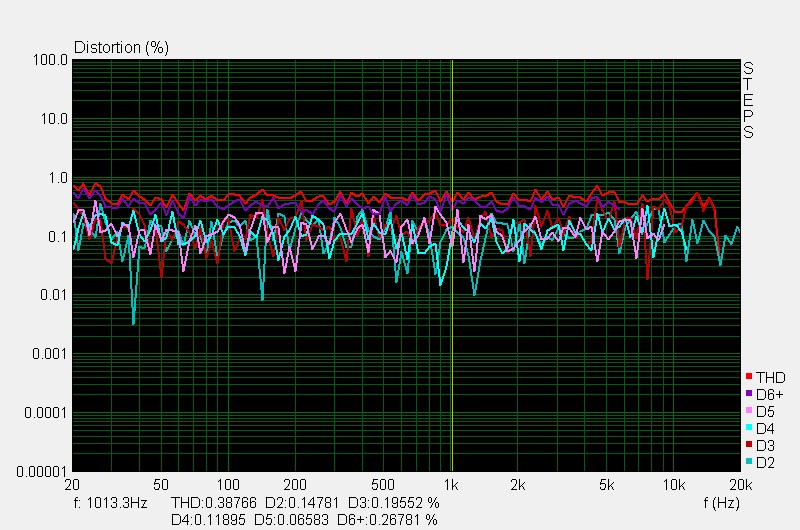Click the 10k x-axis tick label
The image size is (800, 530).
point(674,485)
